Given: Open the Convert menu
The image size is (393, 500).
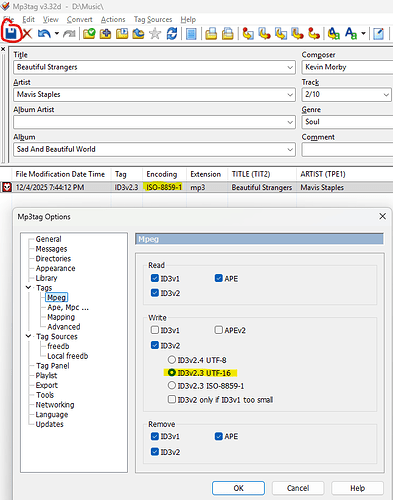Looking at the screenshot, I should point(79,19).
